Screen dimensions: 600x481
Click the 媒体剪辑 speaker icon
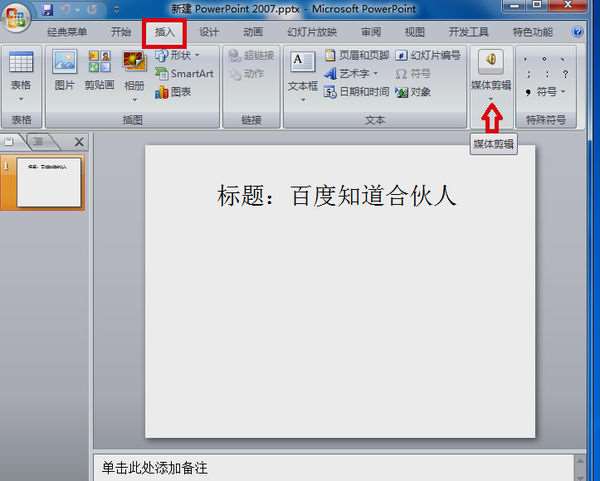pos(491,61)
